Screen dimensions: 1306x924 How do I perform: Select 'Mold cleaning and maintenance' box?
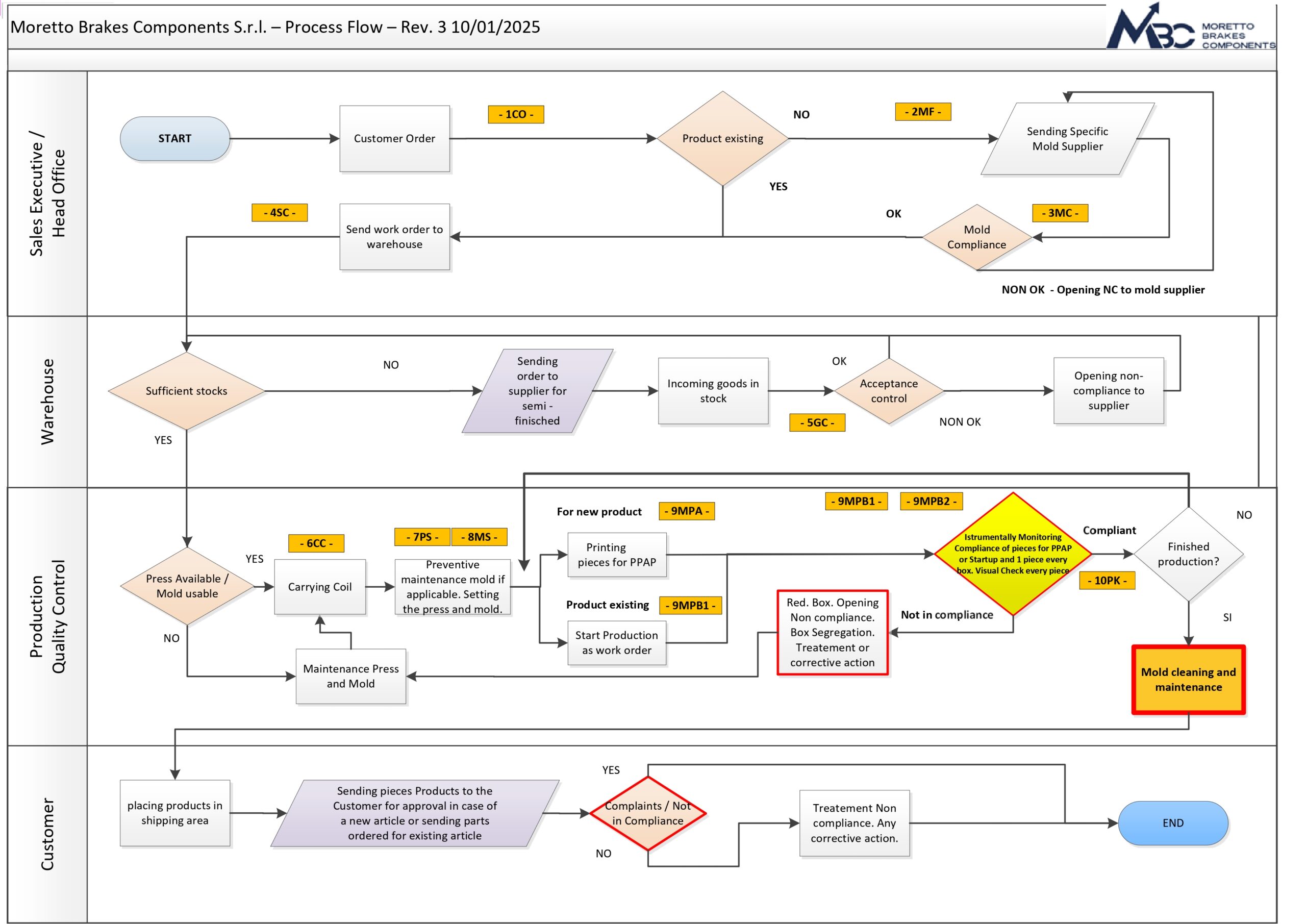tap(1188, 679)
